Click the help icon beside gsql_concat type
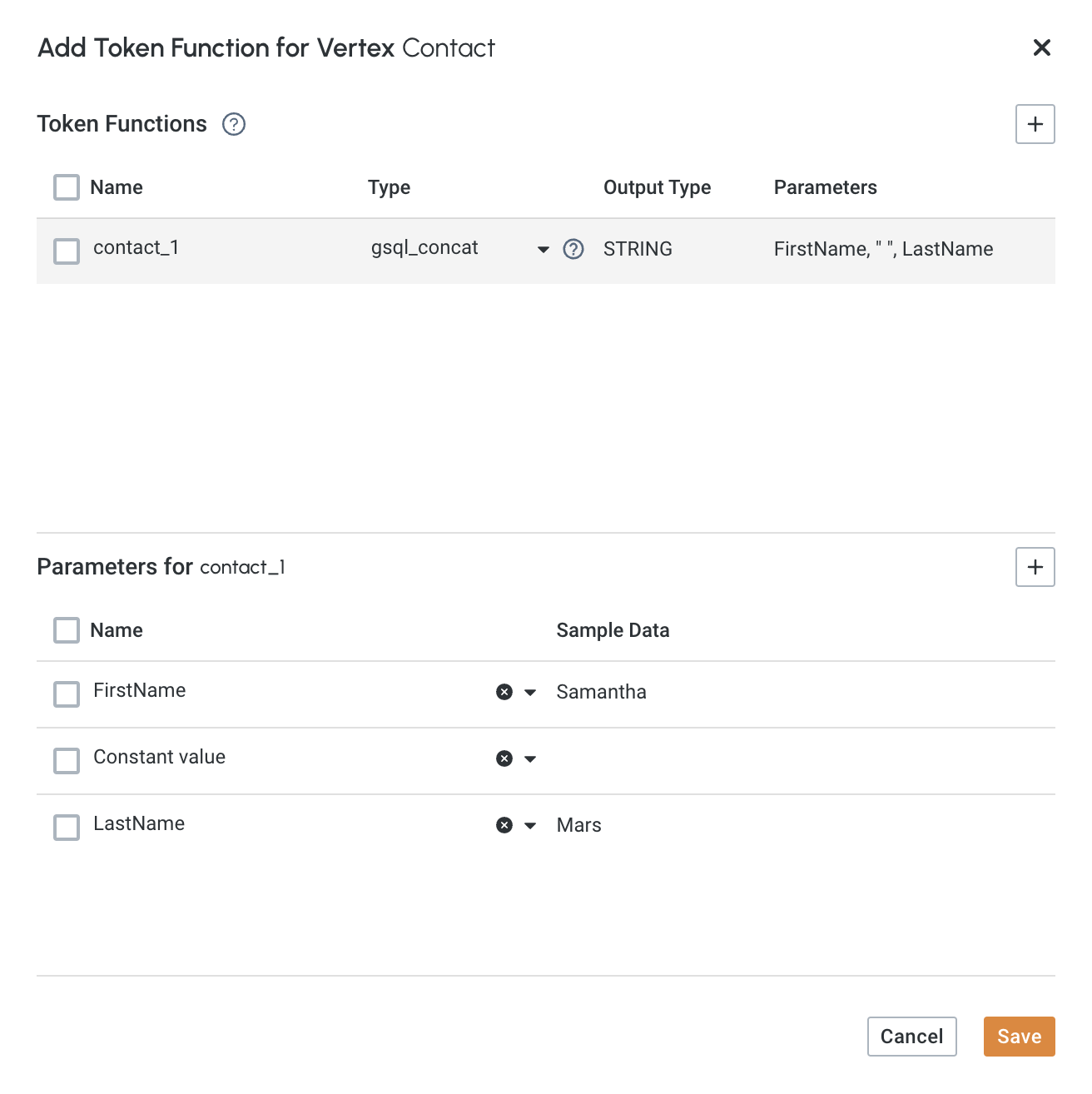 point(573,249)
